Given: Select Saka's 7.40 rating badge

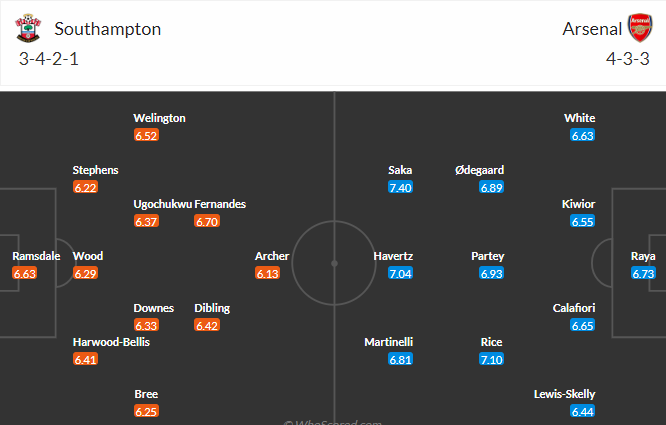Looking at the screenshot, I should pos(400,187).
